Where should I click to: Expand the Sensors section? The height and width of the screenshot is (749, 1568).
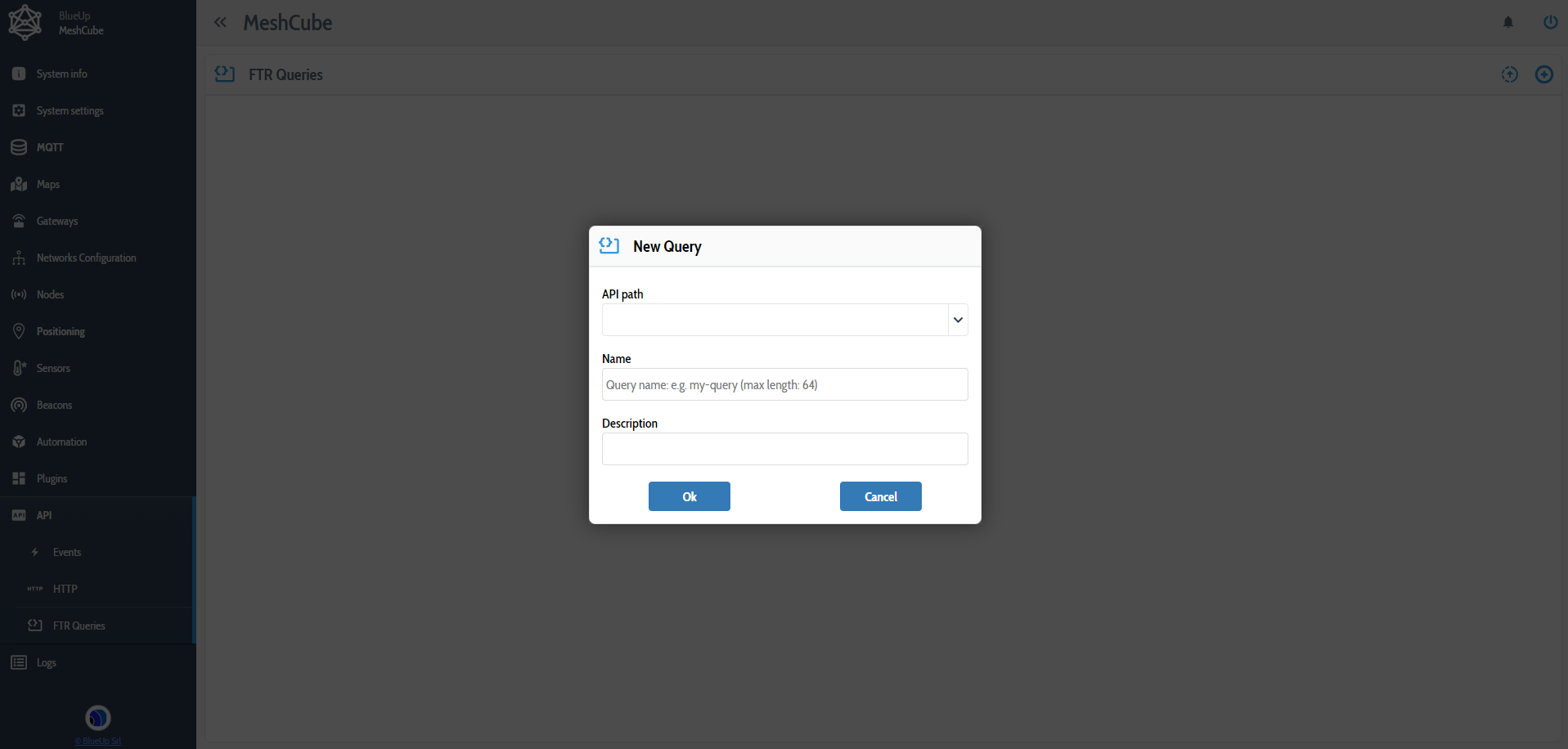(x=52, y=368)
